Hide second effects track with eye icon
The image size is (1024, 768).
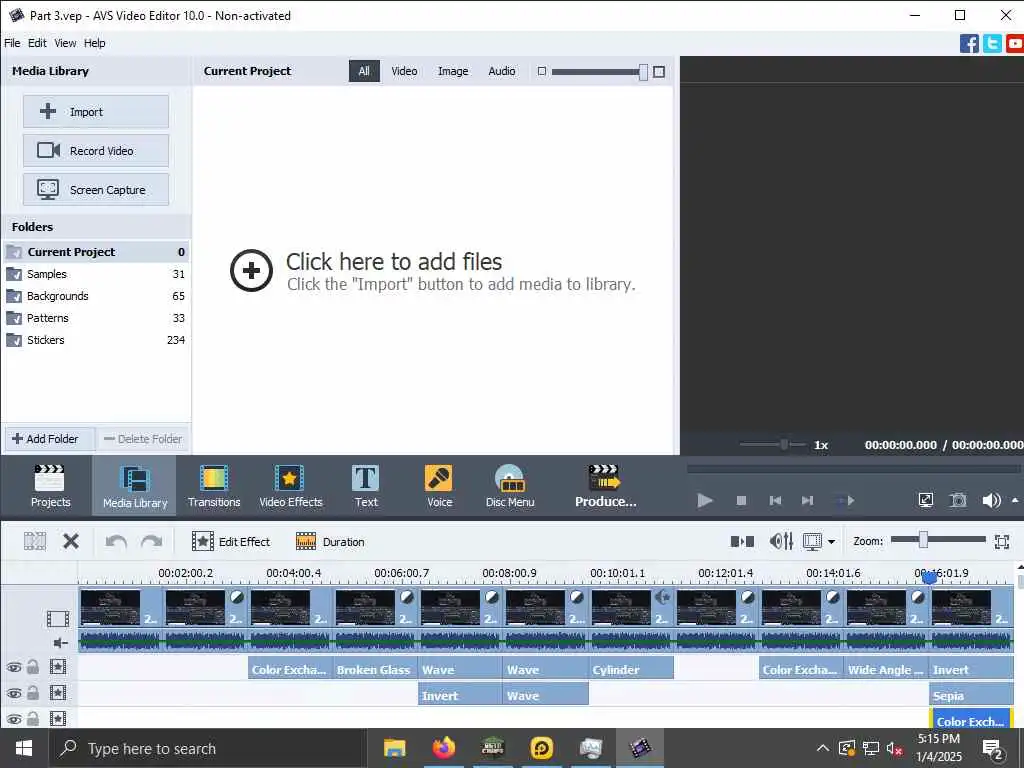(14, 694)
